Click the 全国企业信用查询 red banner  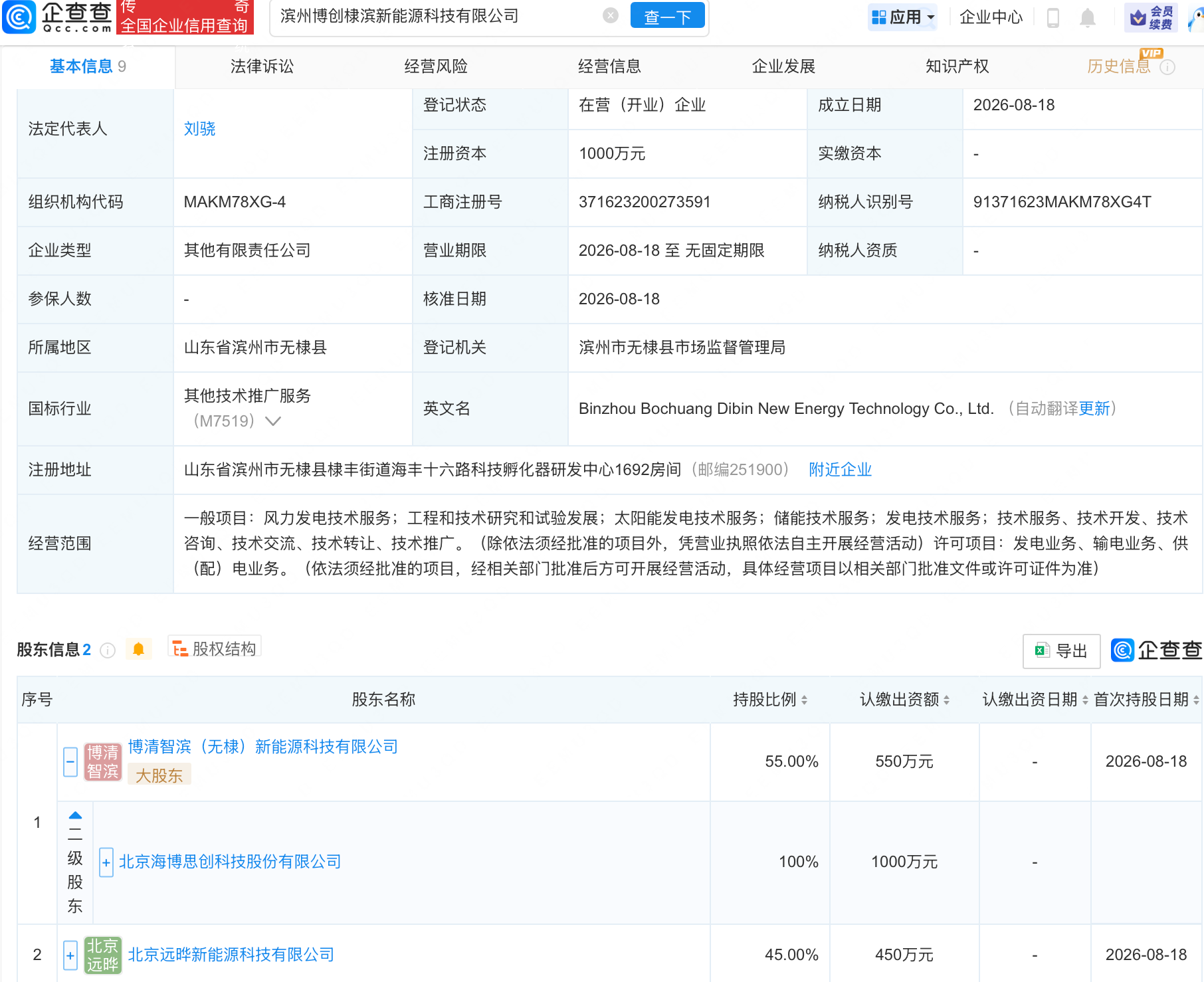(x=185, y=17)
